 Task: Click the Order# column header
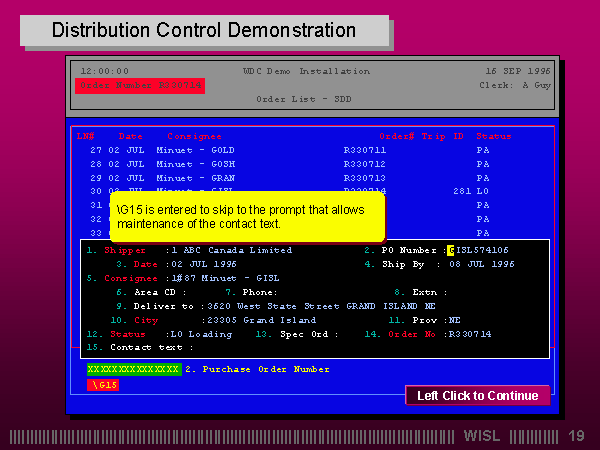click(x=397, y=136)
